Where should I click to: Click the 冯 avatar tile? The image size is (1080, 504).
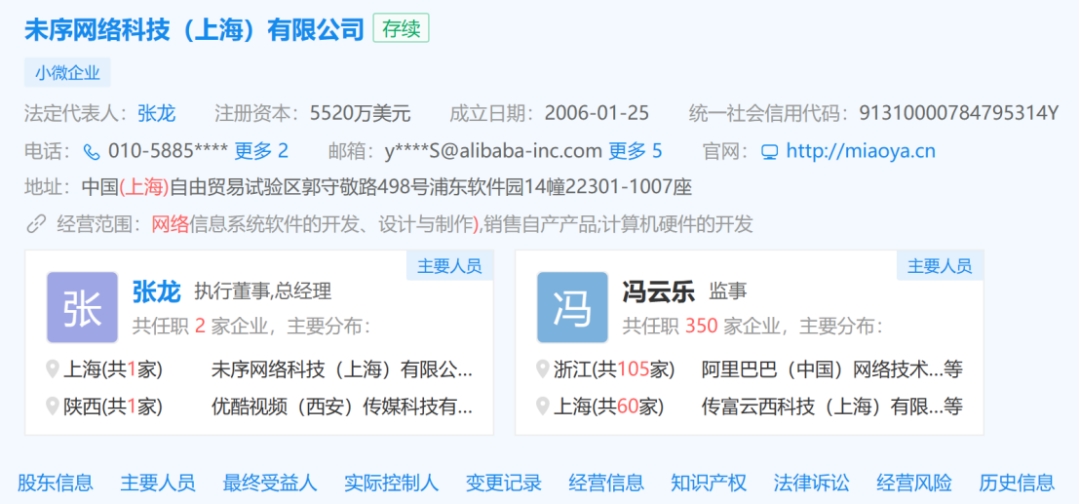coord(572,308)
